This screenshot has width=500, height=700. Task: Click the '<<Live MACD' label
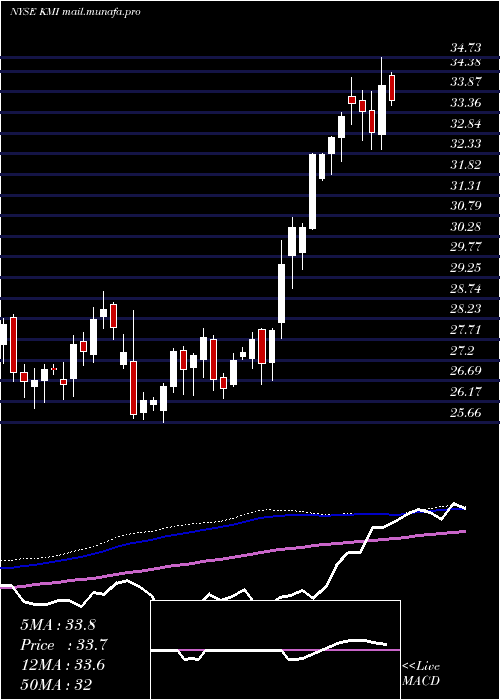[x=421, y=674]
